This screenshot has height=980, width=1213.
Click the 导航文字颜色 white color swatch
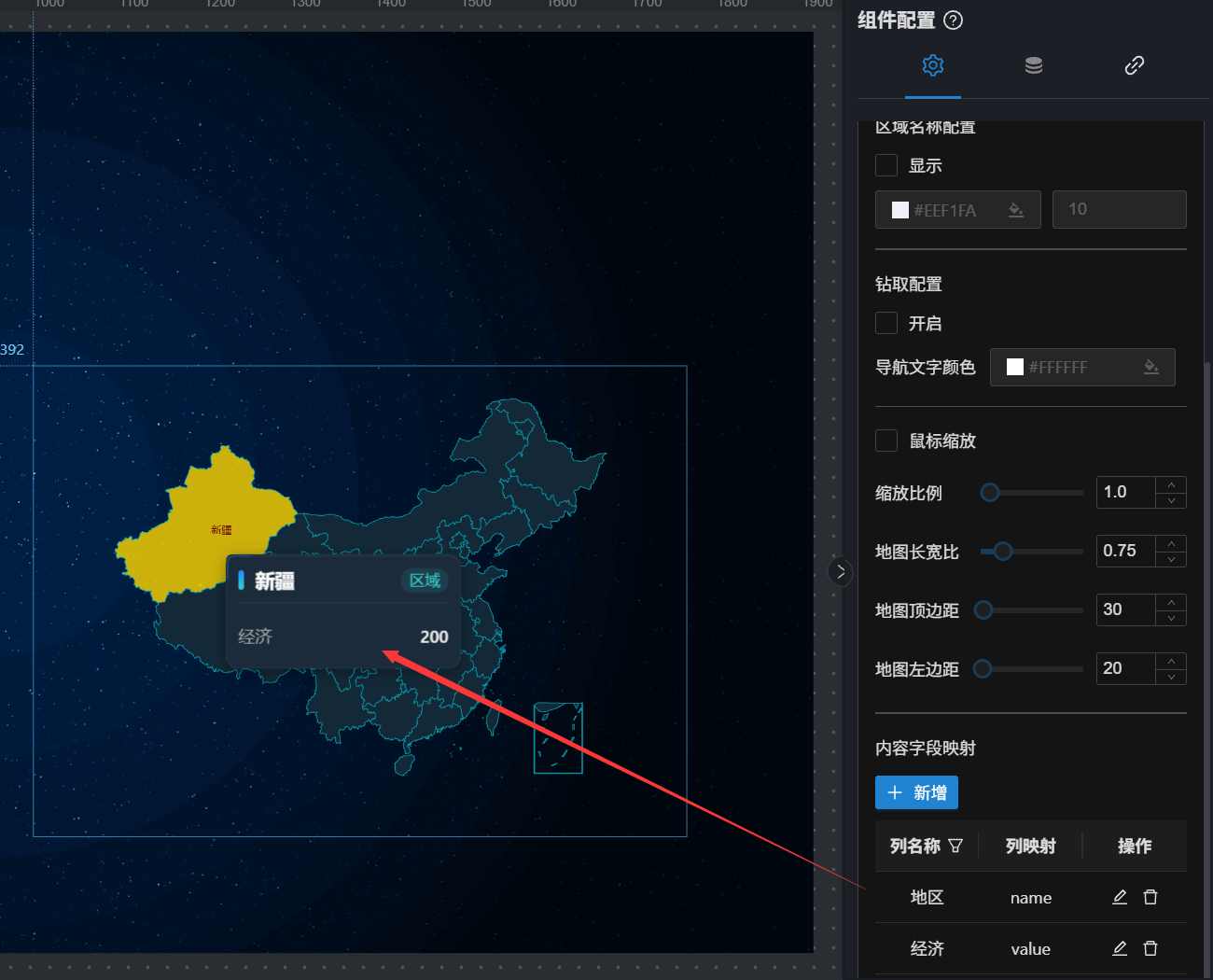tap(1015, 367)
